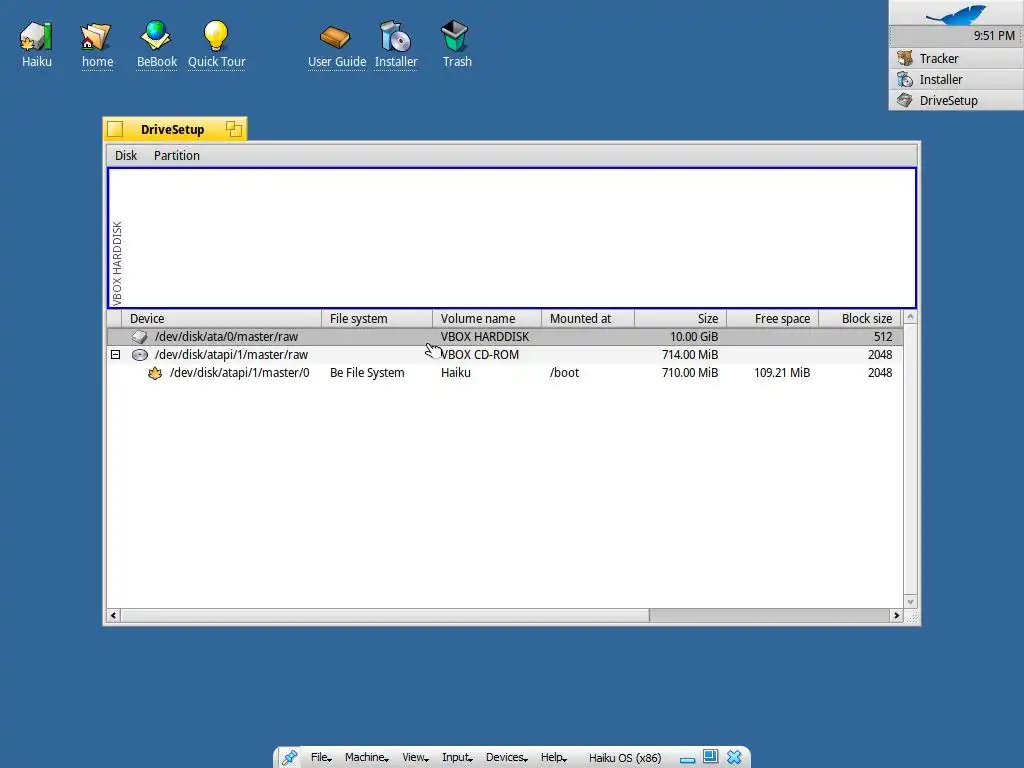Image resolution: width=1024 pixels, height=768 pixels.
Task: Click the Size column header
Action: 680,319
